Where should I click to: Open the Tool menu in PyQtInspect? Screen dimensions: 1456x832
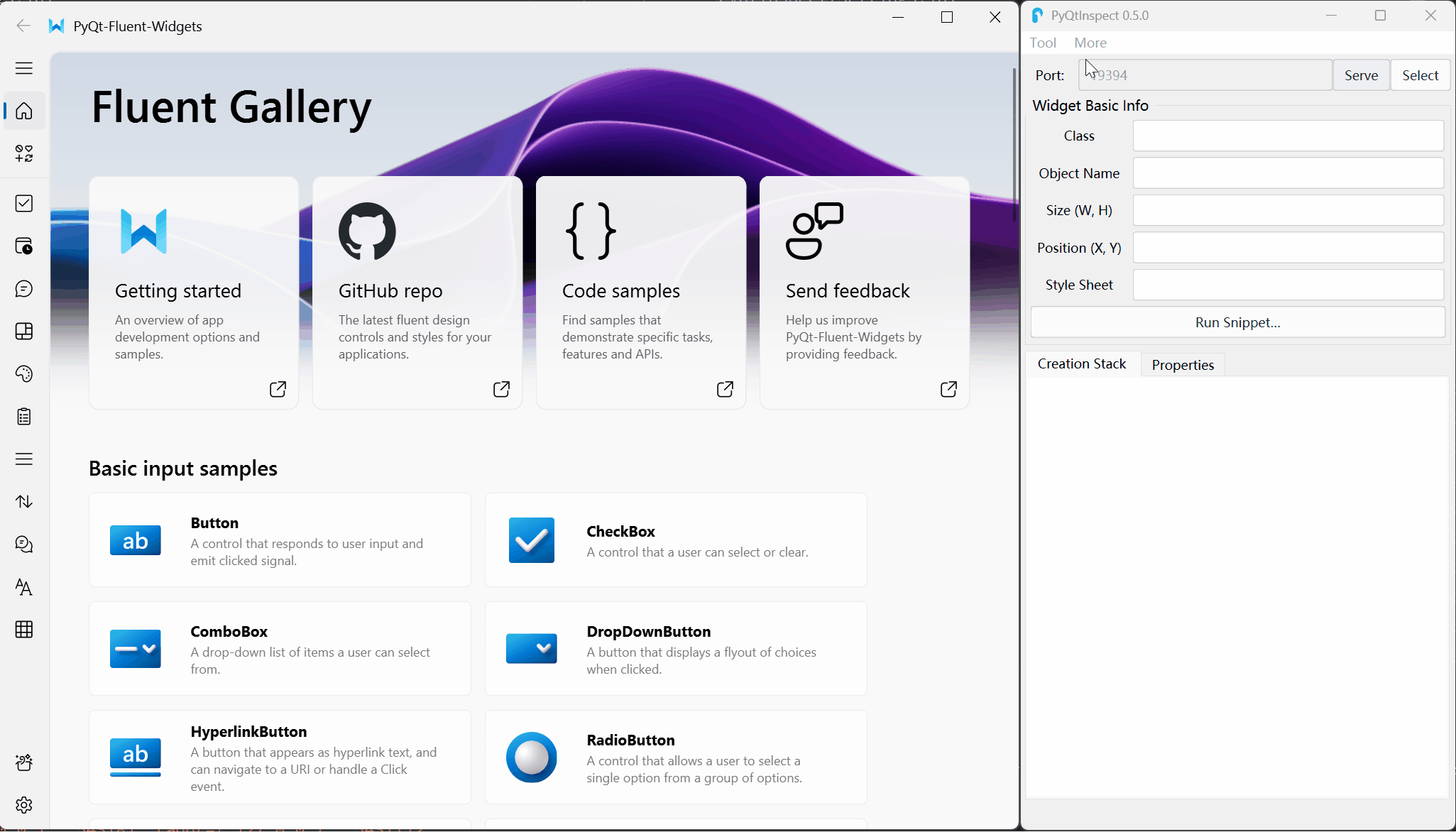point(1043,43)
